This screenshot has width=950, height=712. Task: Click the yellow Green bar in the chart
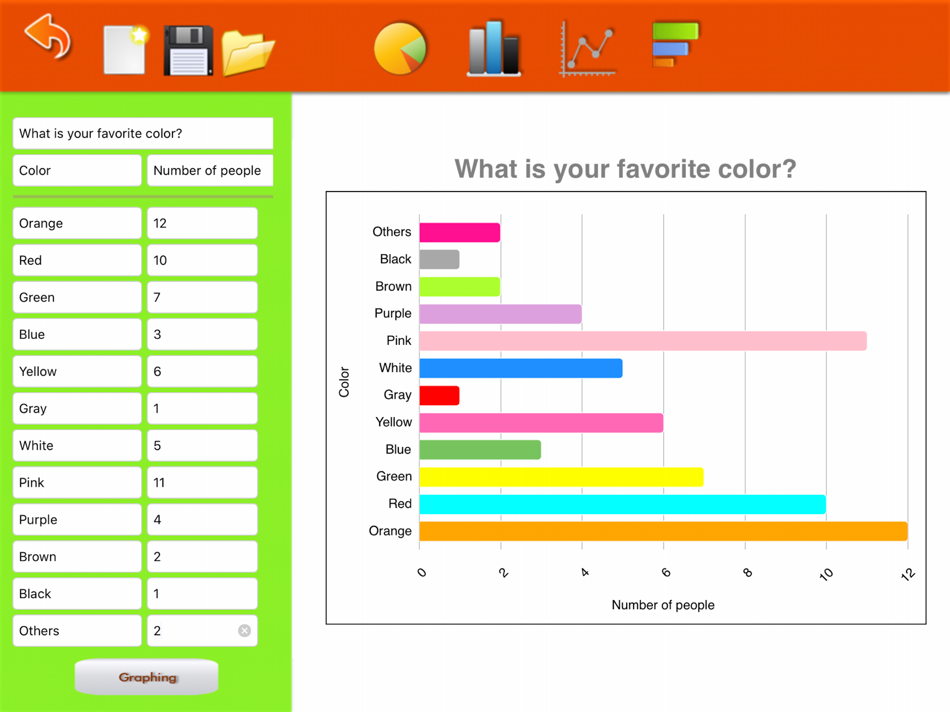[562, 477]
